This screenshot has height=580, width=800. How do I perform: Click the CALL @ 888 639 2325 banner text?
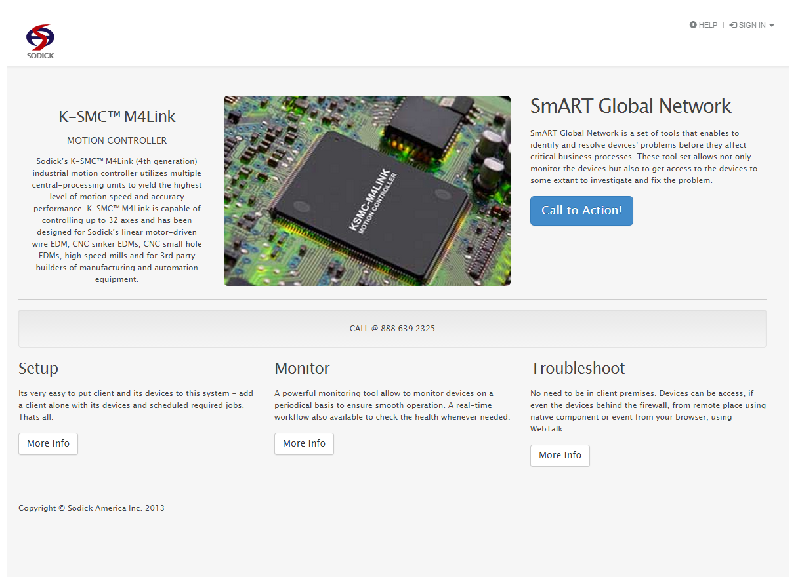(x=392, y=328)
